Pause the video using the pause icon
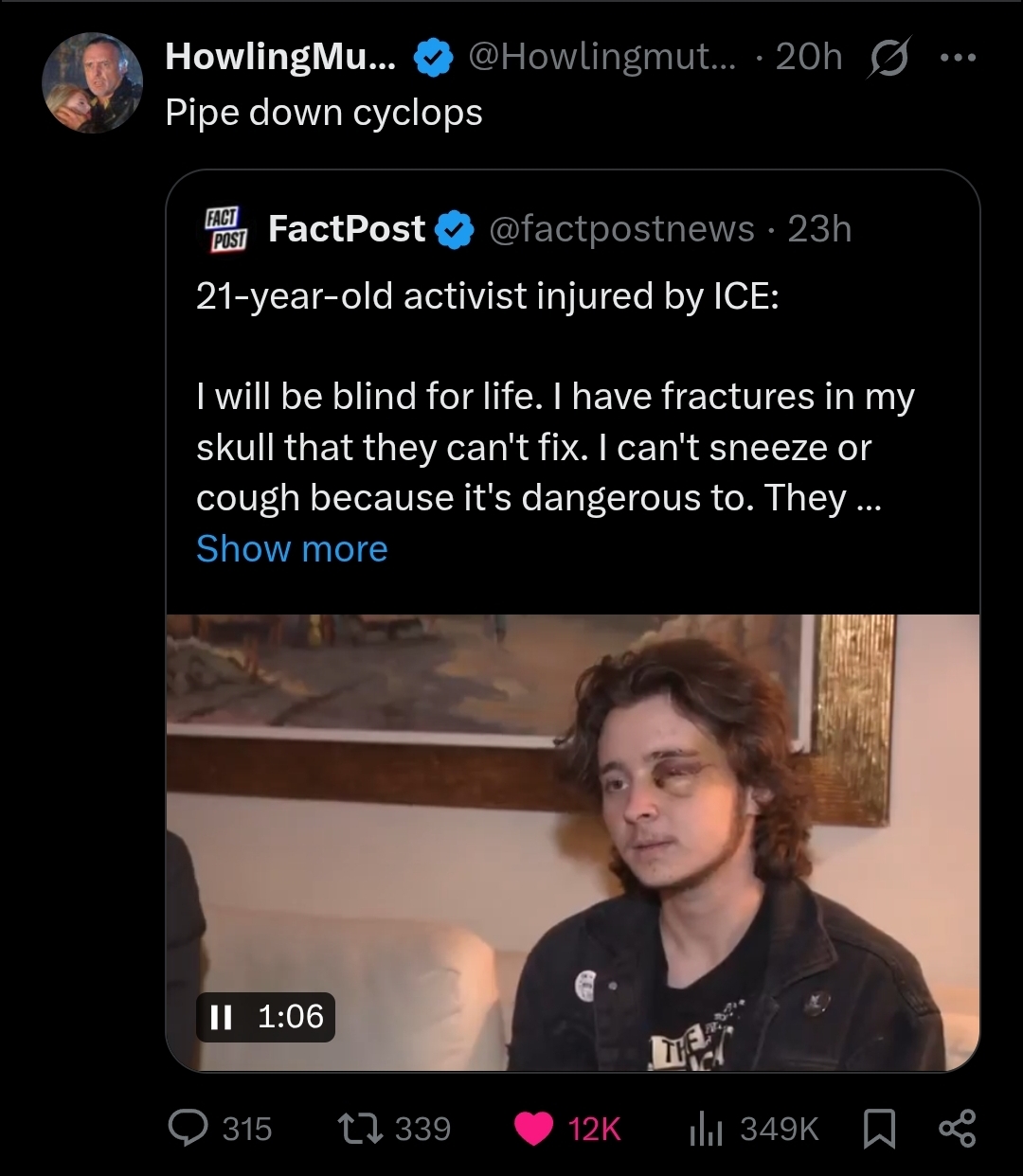This screenshot has width=1023, height=1176. click(221, 1017)
